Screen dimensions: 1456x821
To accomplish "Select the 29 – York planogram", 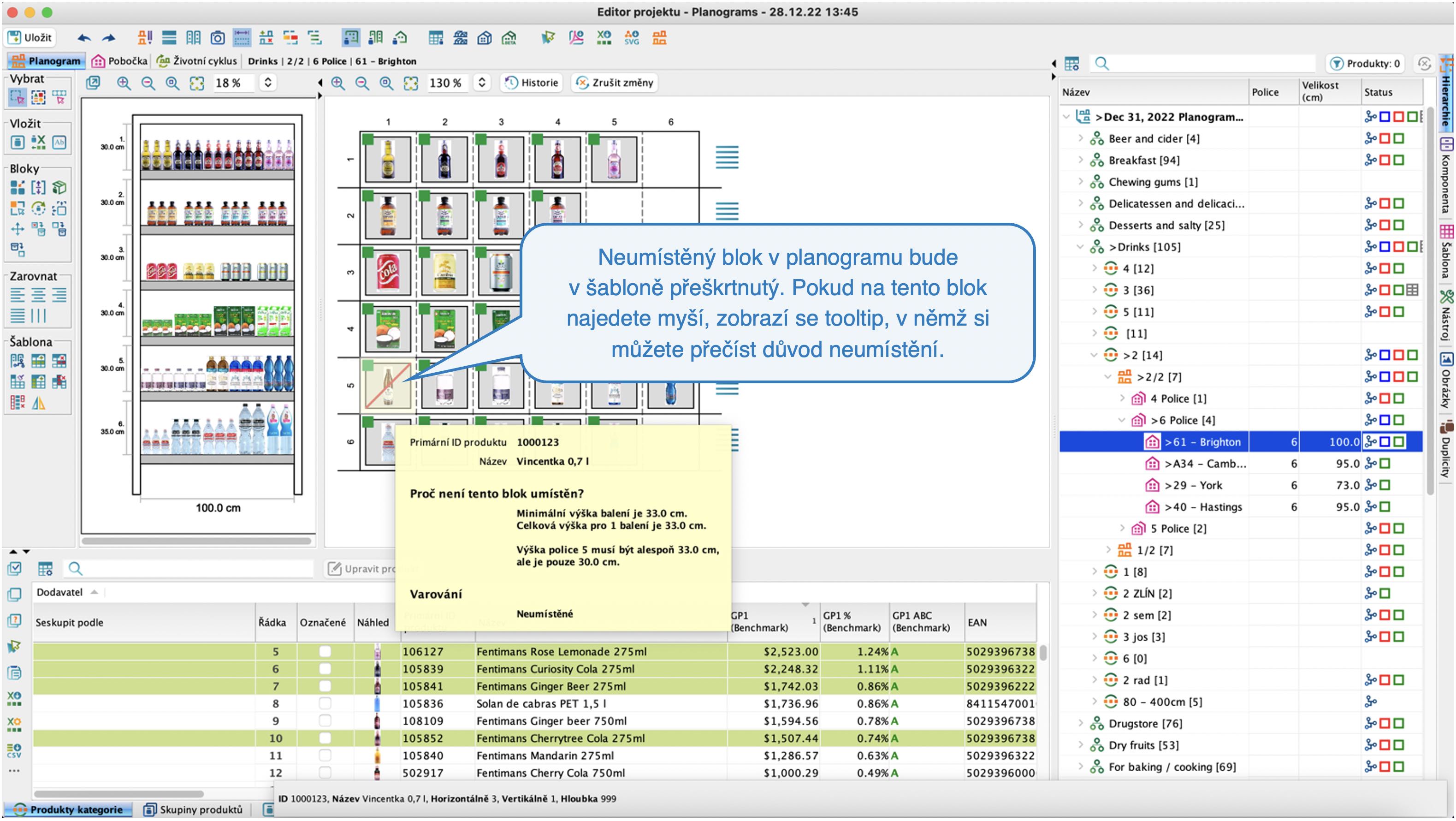I will click(x=1241, y=485).
